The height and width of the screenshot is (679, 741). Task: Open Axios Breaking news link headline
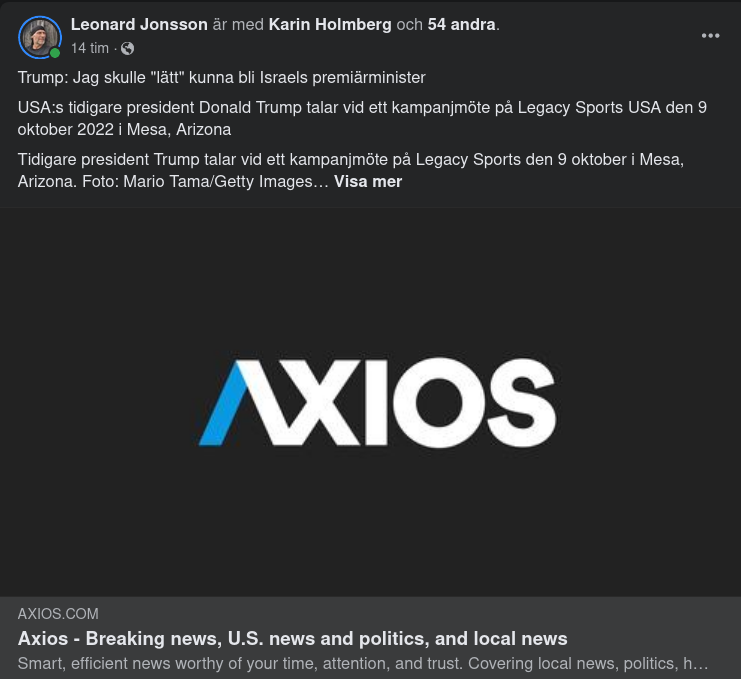click(293, 639)
